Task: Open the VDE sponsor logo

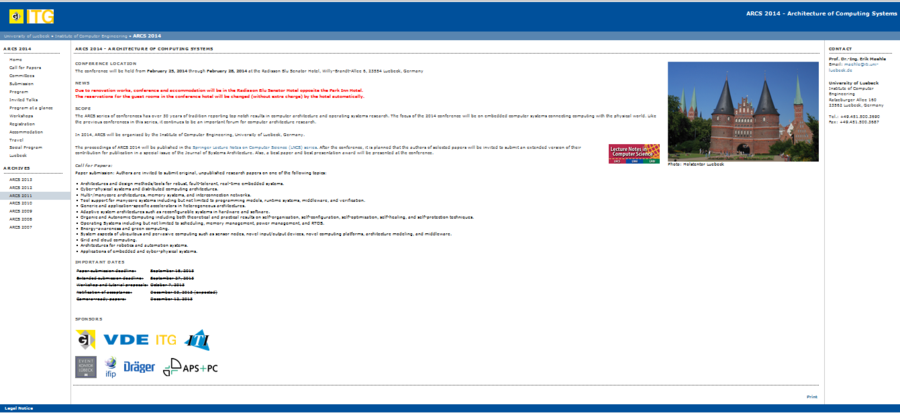Action: coord(126,339)
